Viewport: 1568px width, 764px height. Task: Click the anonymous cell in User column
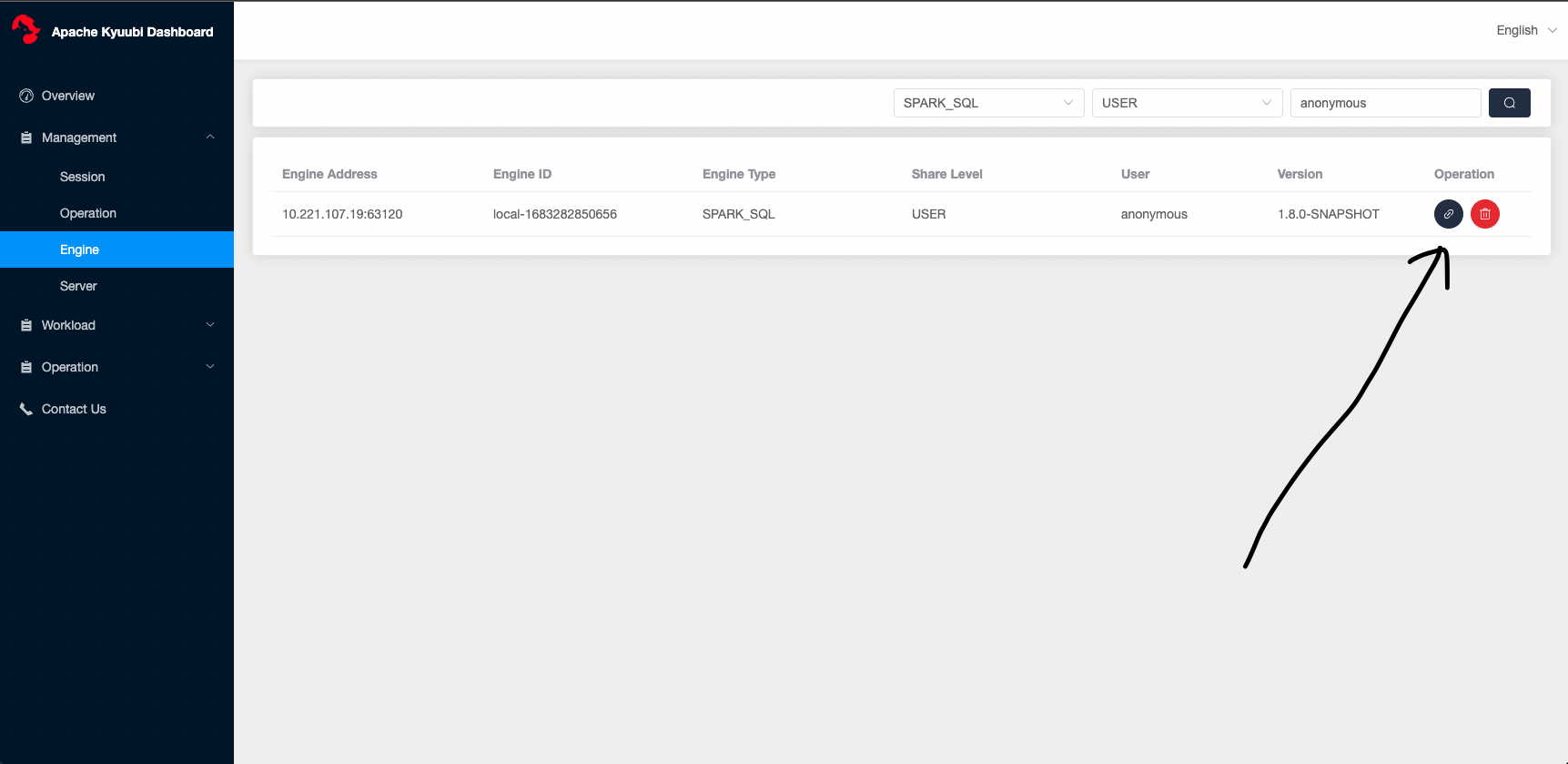point(1154,214)
